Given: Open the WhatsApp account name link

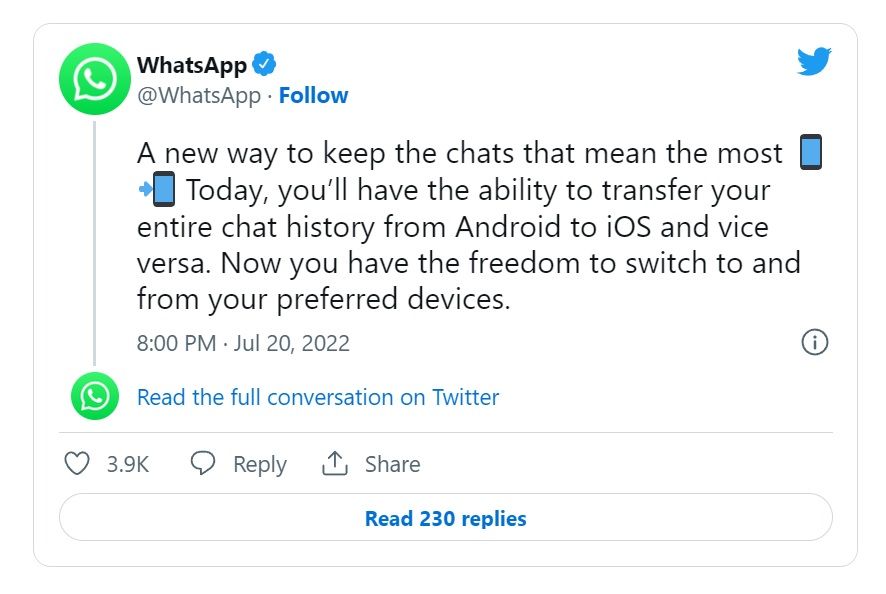Looking at the screenshot, I should click(x=191, y=66).
